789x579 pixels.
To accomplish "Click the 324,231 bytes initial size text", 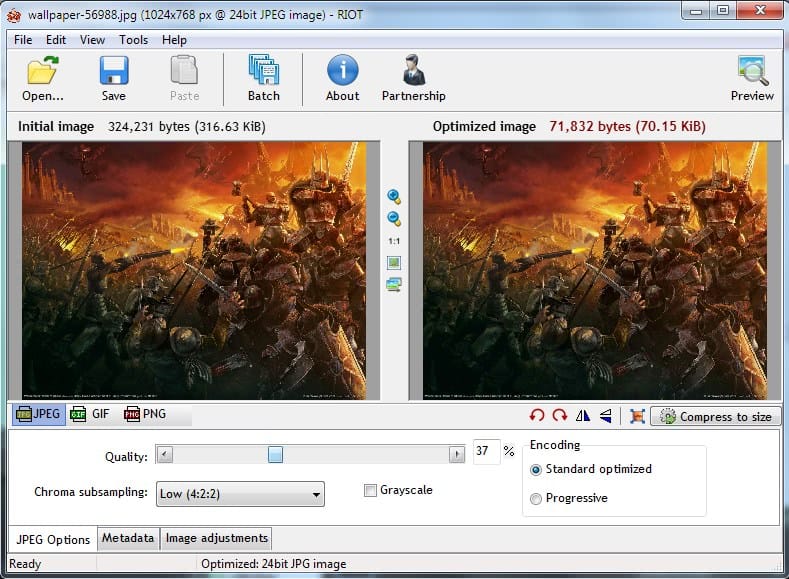I will click(x=186, y=126).
